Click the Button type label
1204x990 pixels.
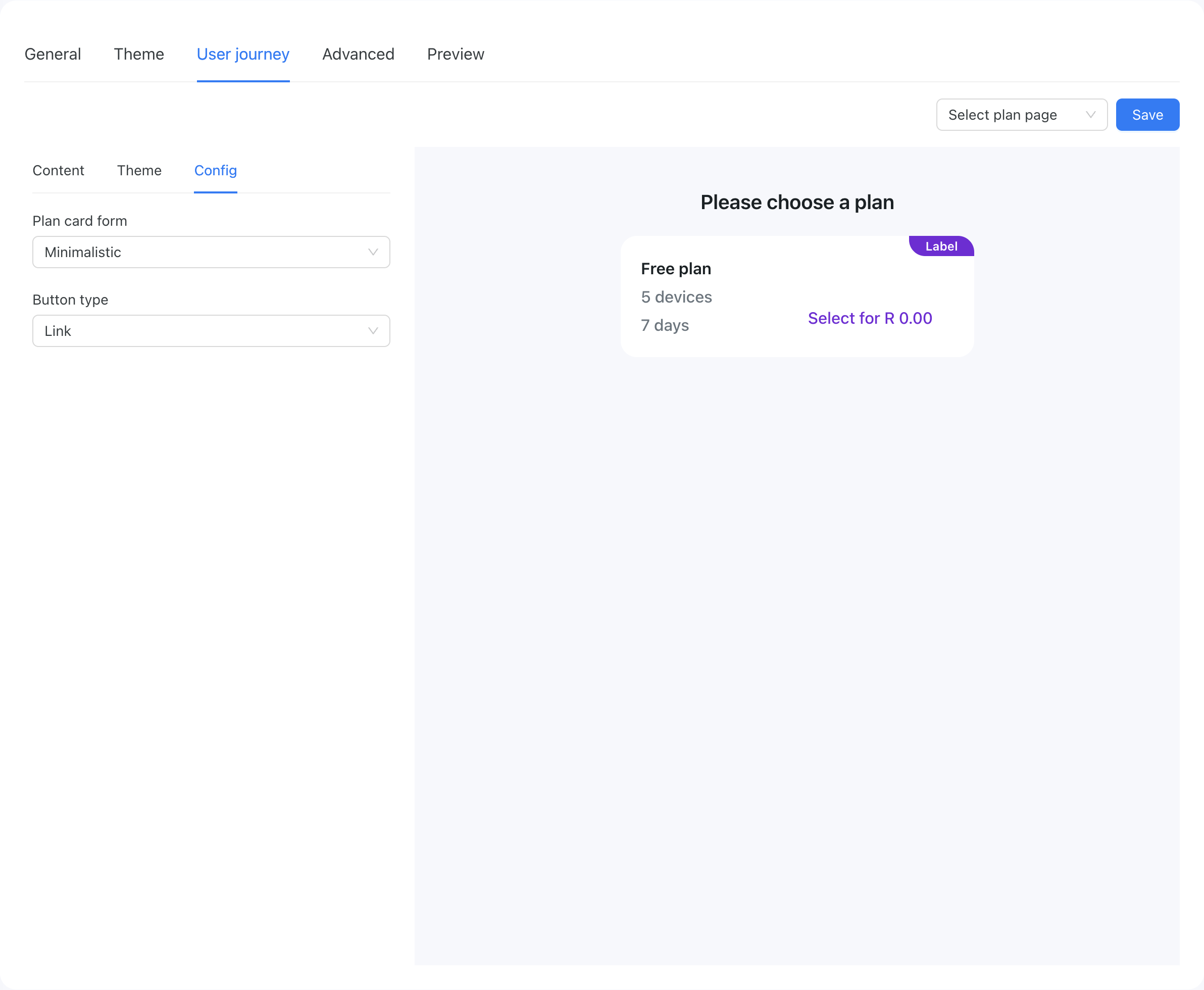click(70, 300)
